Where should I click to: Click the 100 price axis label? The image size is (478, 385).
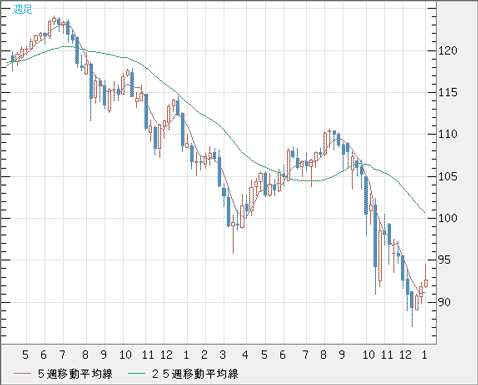click(x=448, y=218)
